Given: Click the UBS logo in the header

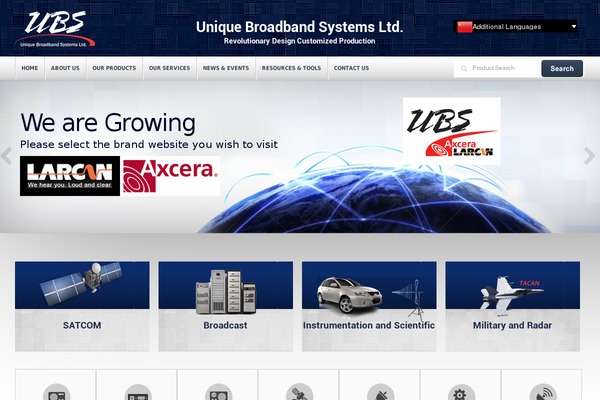Looking at the screenshot, I should [55, 29].
